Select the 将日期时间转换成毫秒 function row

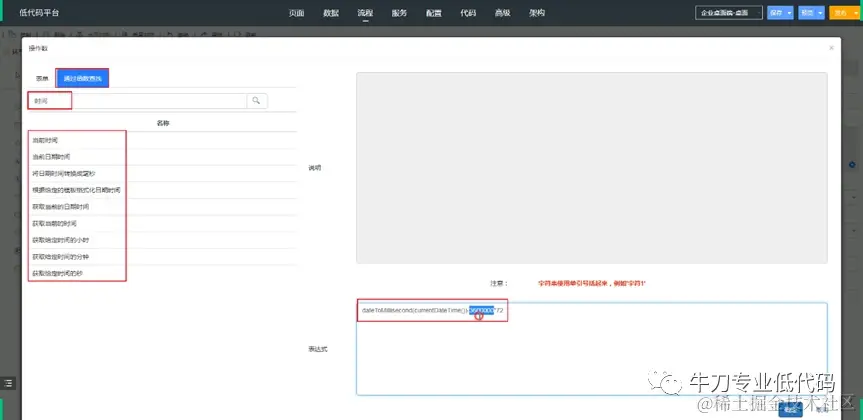coord(162,173)
